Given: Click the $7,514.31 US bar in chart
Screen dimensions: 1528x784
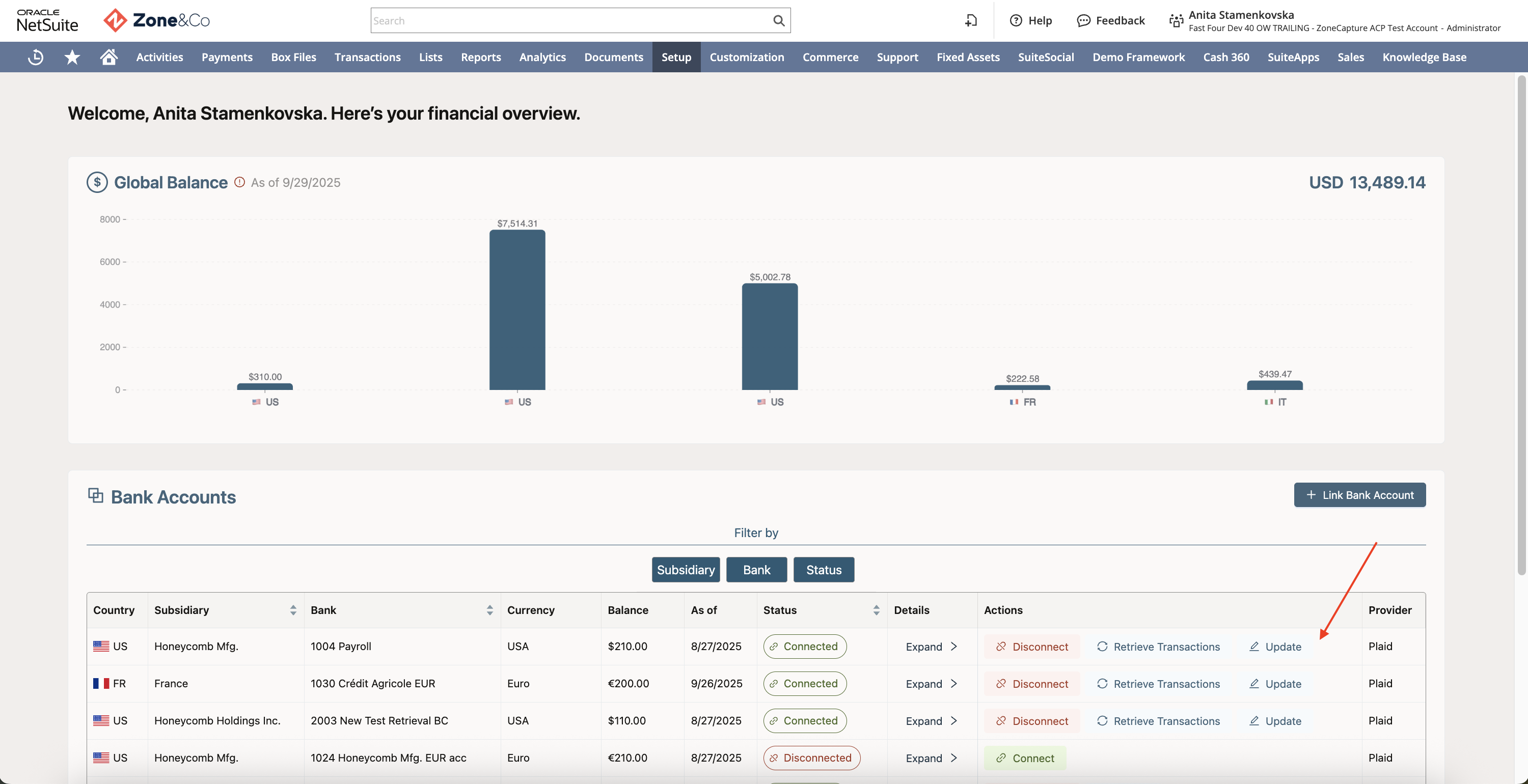Looking at the screenshot, I should pyautogui.click(x=517, y=310).
